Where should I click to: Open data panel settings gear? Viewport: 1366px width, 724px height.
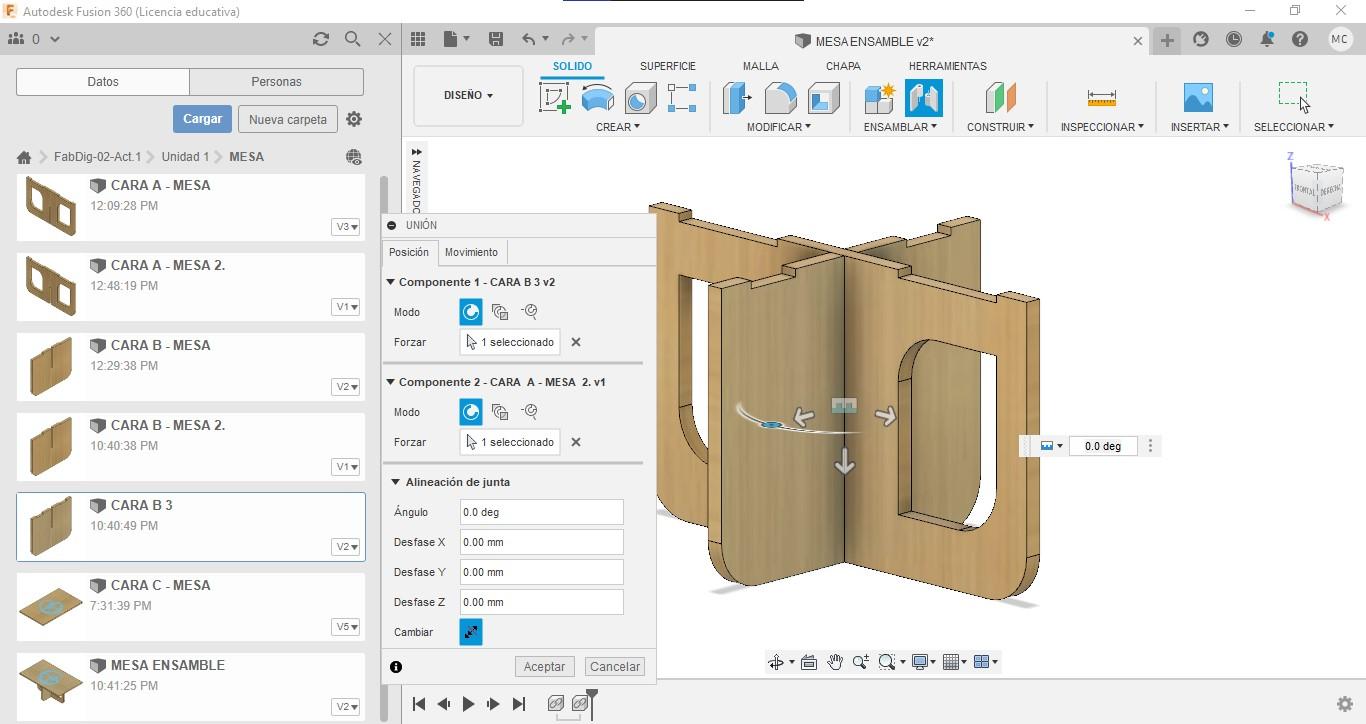click(x=354, y=119)
